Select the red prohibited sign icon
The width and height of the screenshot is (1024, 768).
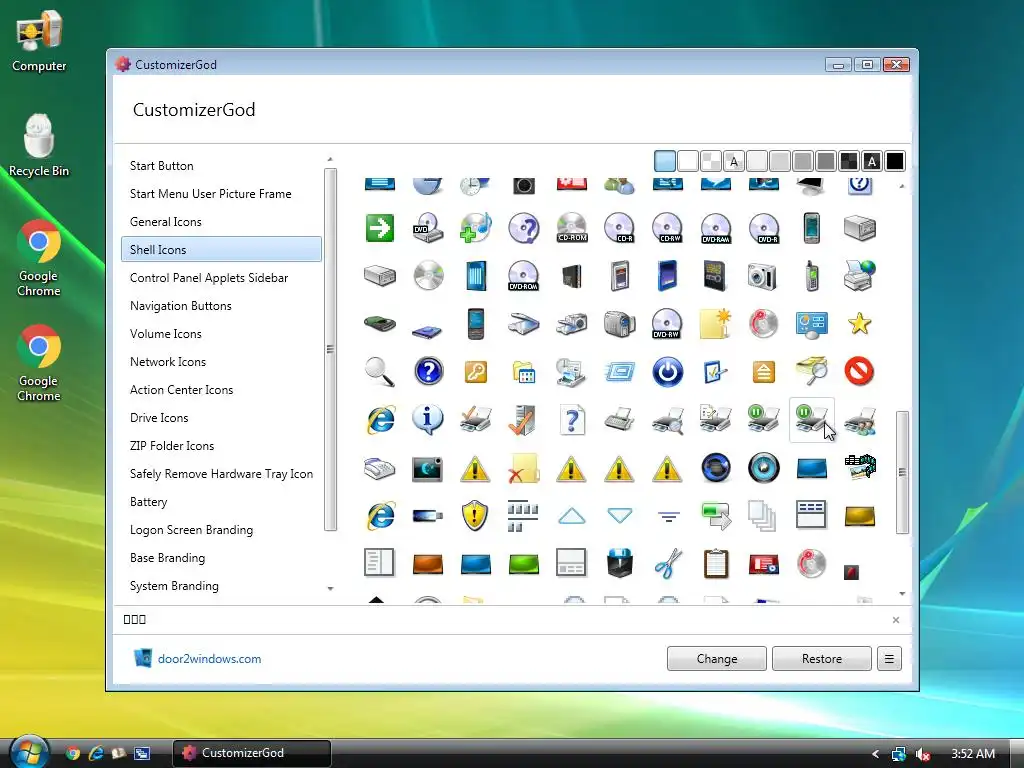tap(859, 372)
